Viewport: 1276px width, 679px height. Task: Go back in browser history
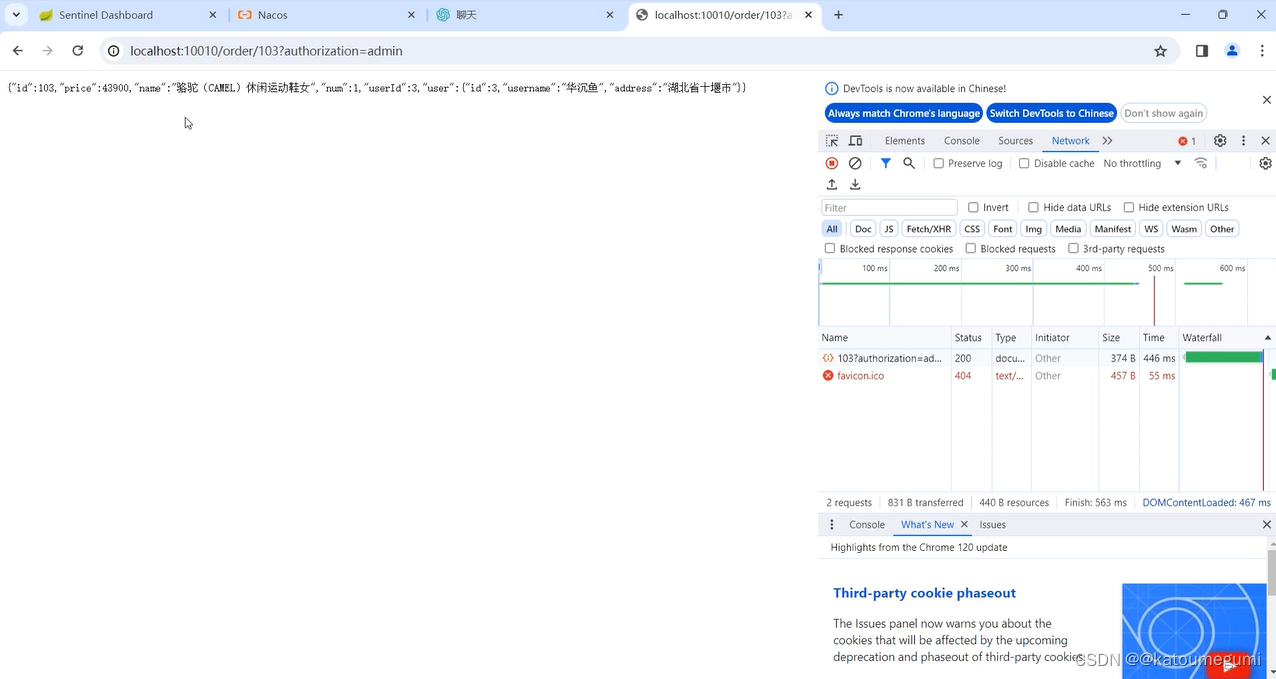[x=18, y=51]
